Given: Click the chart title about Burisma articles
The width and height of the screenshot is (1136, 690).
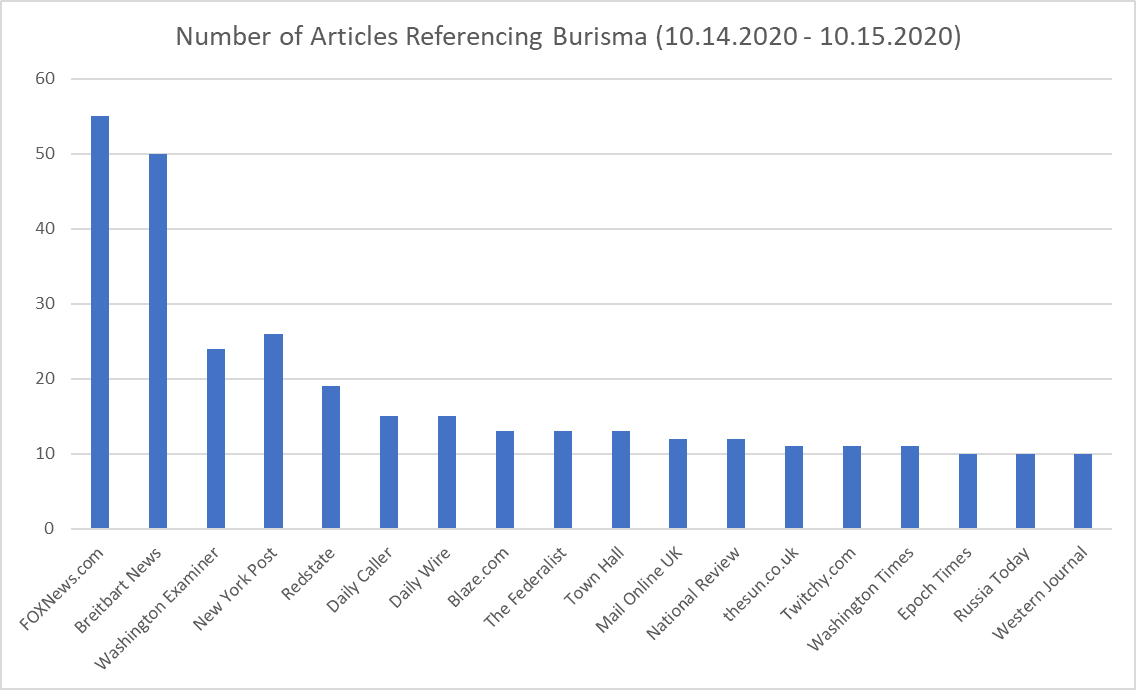Looking at the screenshot, I should [x=568, y=36].
